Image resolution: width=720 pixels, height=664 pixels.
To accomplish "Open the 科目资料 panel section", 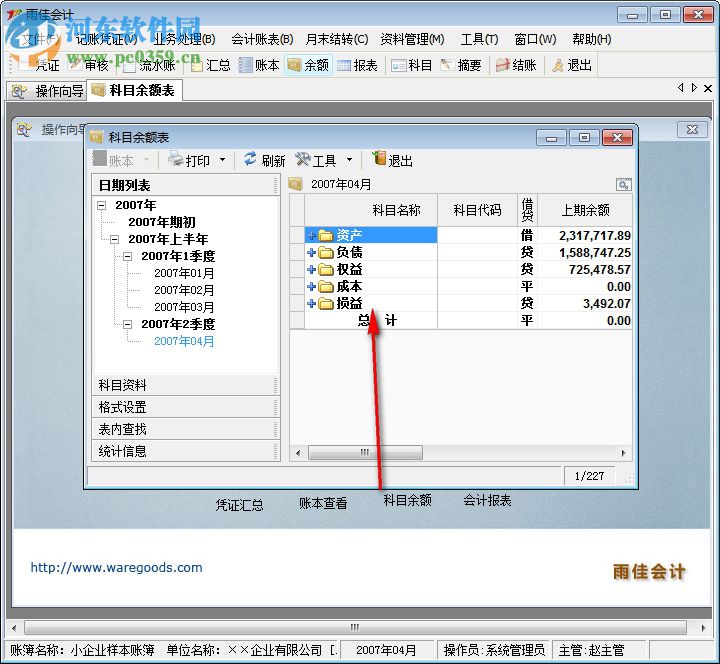I will click(x=186, y=385).
